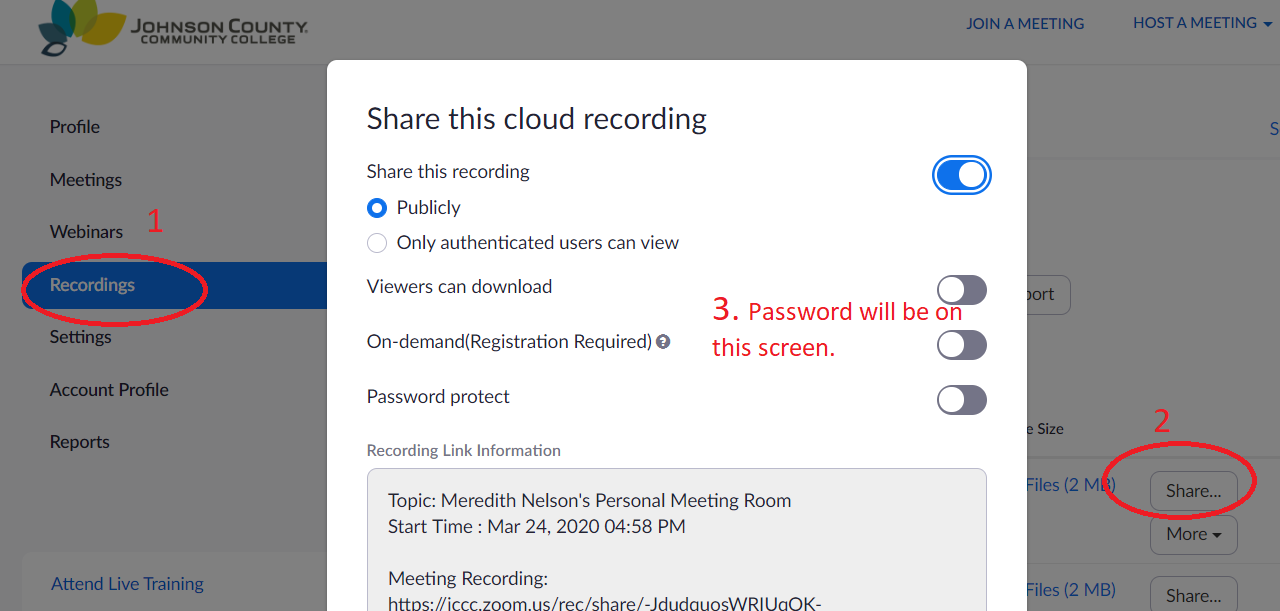Image resolution: width=1280 pixels, height=611 pixels.
Task: Click JOIN A MEETING in the top bar
Action: point(1025,22)
